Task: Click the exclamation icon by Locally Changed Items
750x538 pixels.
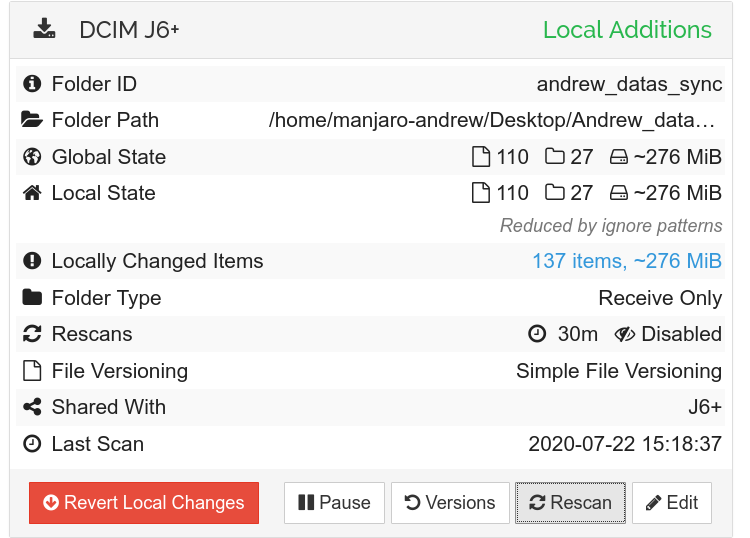Action: click(32, 261)
